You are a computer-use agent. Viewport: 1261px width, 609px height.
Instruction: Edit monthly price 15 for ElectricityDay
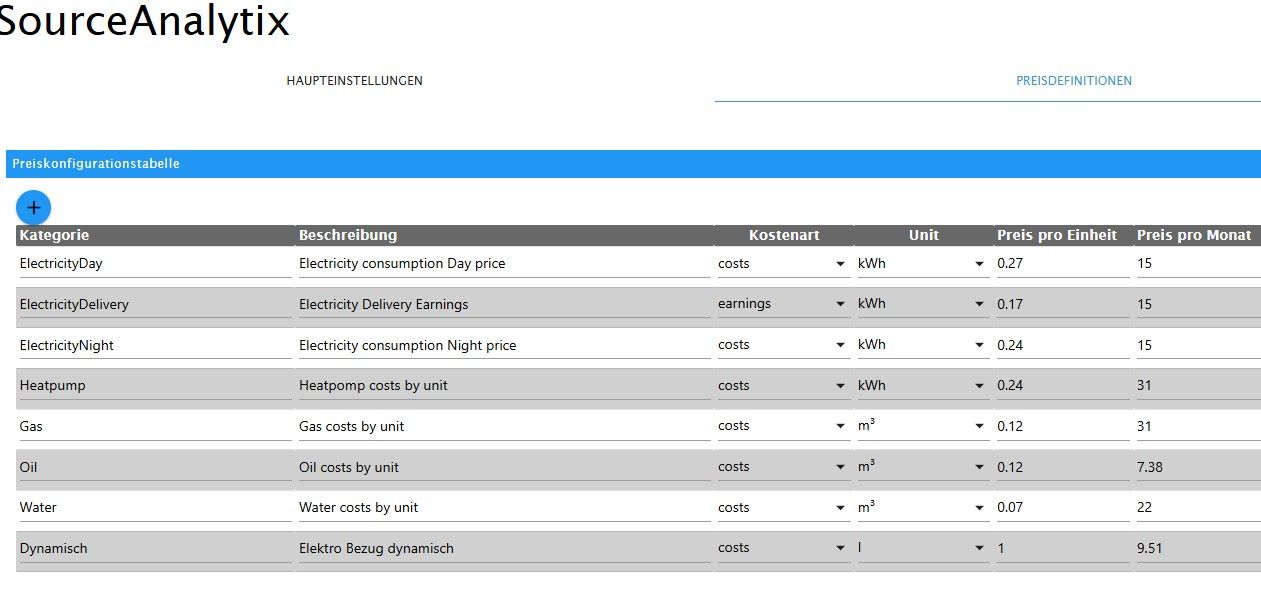pos(1198,264)
